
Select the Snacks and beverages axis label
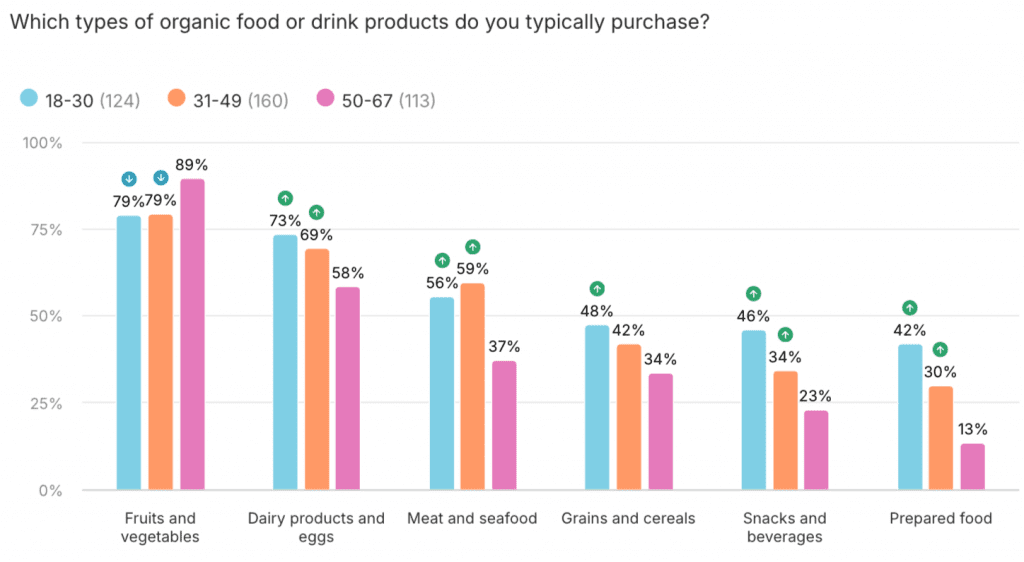click(x=785, y=527)
